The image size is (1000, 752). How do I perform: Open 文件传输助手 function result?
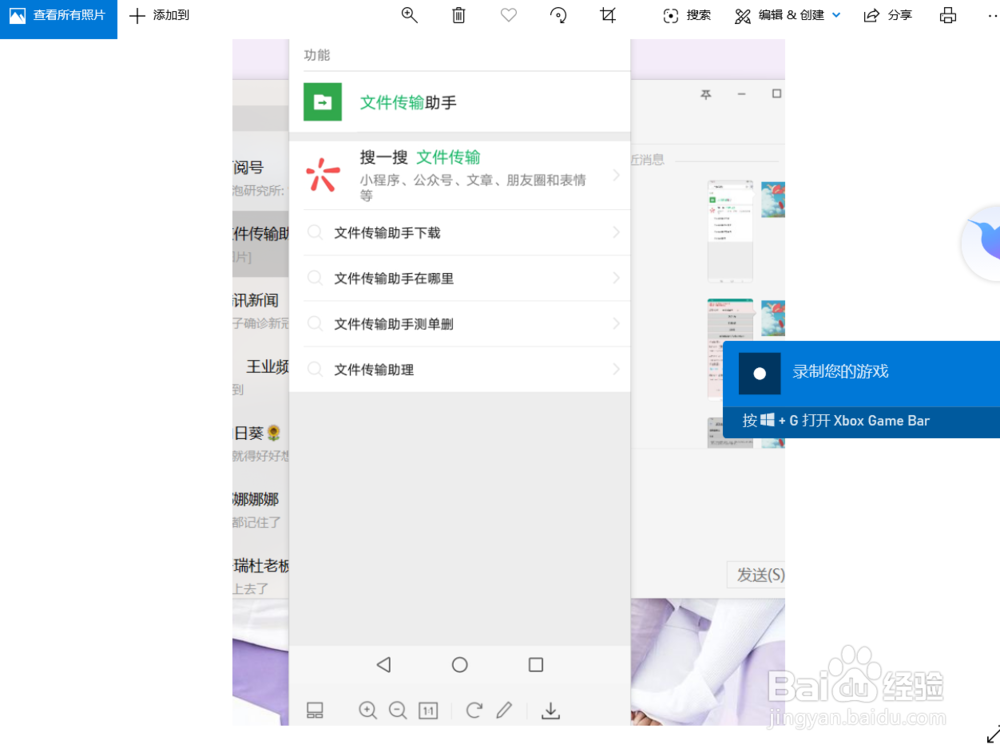coord(460,102)
